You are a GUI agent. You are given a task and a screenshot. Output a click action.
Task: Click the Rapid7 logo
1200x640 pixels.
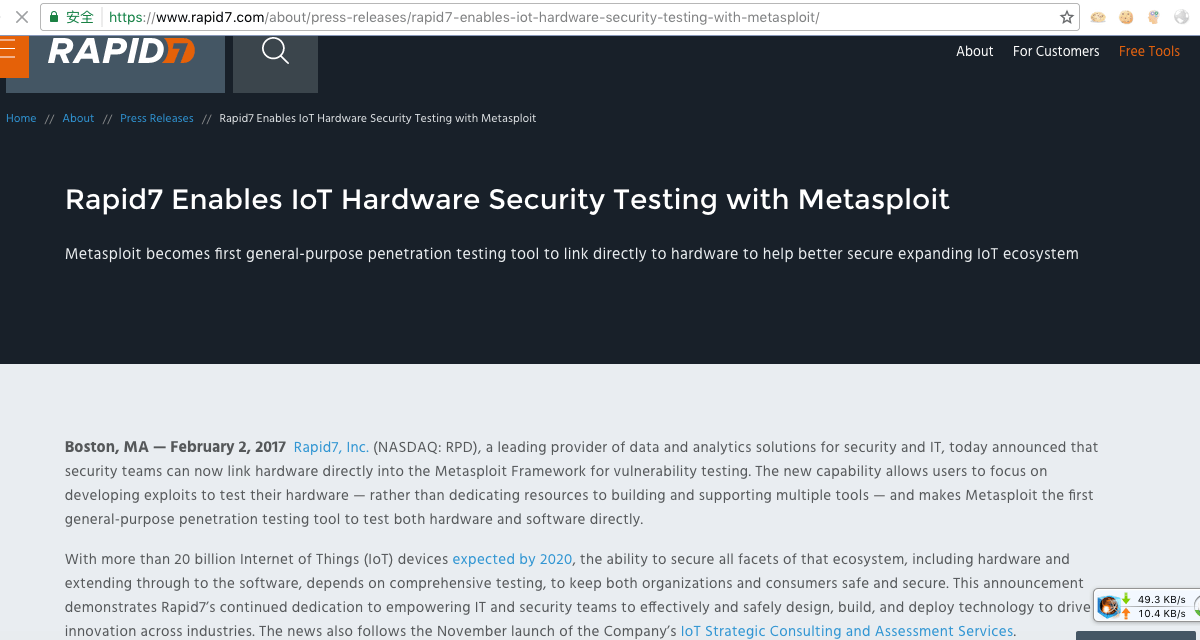coord(121,52)
